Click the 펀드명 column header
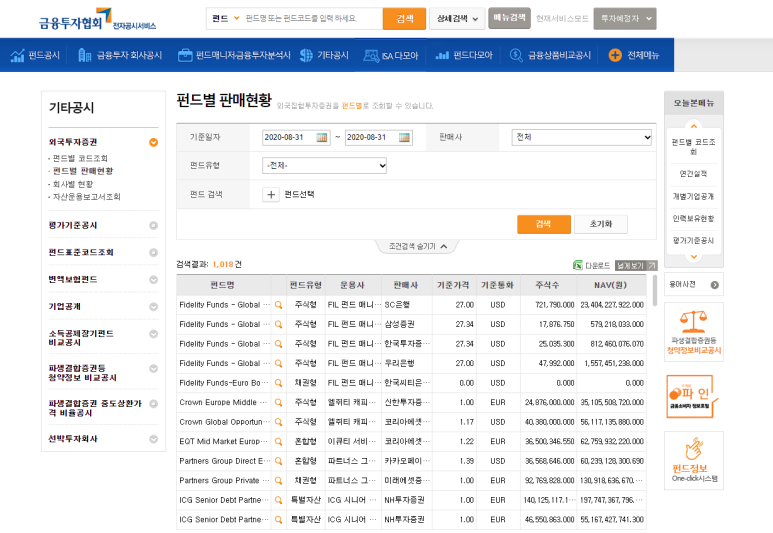This screenshot has height=533, width=773. click(x=223, y=285)
